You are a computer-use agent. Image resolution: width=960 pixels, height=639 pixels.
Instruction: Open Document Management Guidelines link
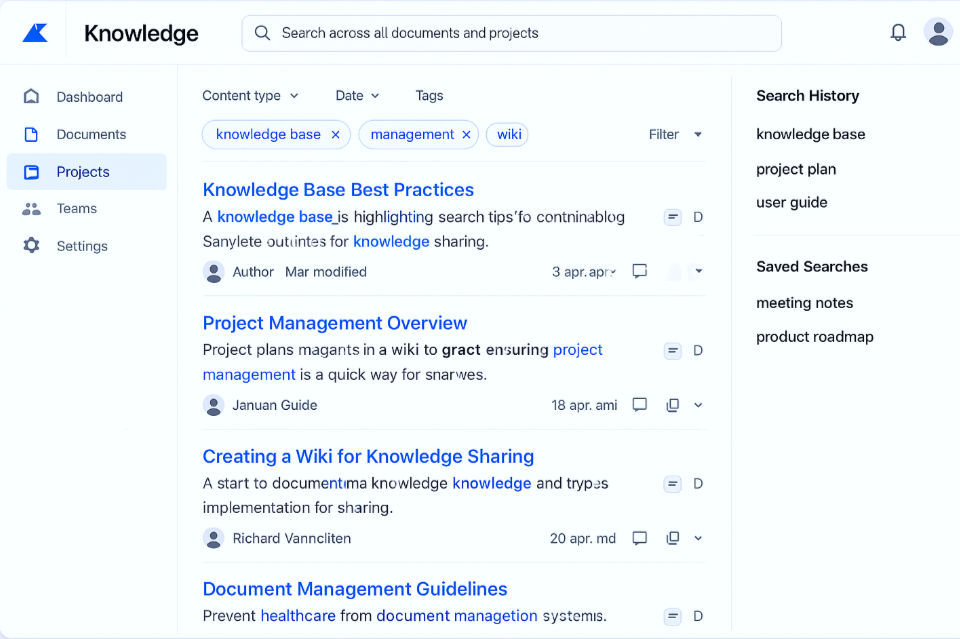[355, 589]
